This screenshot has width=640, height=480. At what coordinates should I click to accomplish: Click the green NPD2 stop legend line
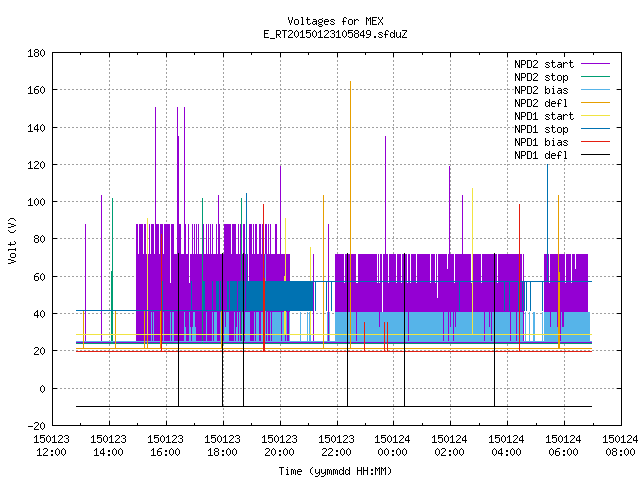point(595,76)
